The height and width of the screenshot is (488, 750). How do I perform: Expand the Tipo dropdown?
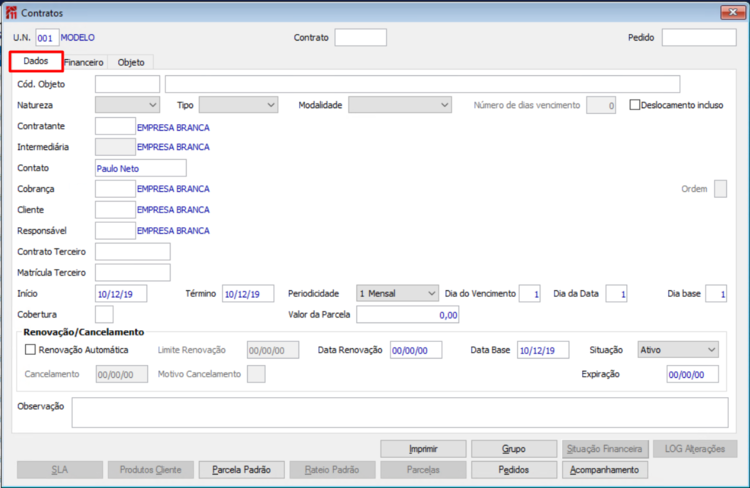pyautogui.click(x=238, y=105)
